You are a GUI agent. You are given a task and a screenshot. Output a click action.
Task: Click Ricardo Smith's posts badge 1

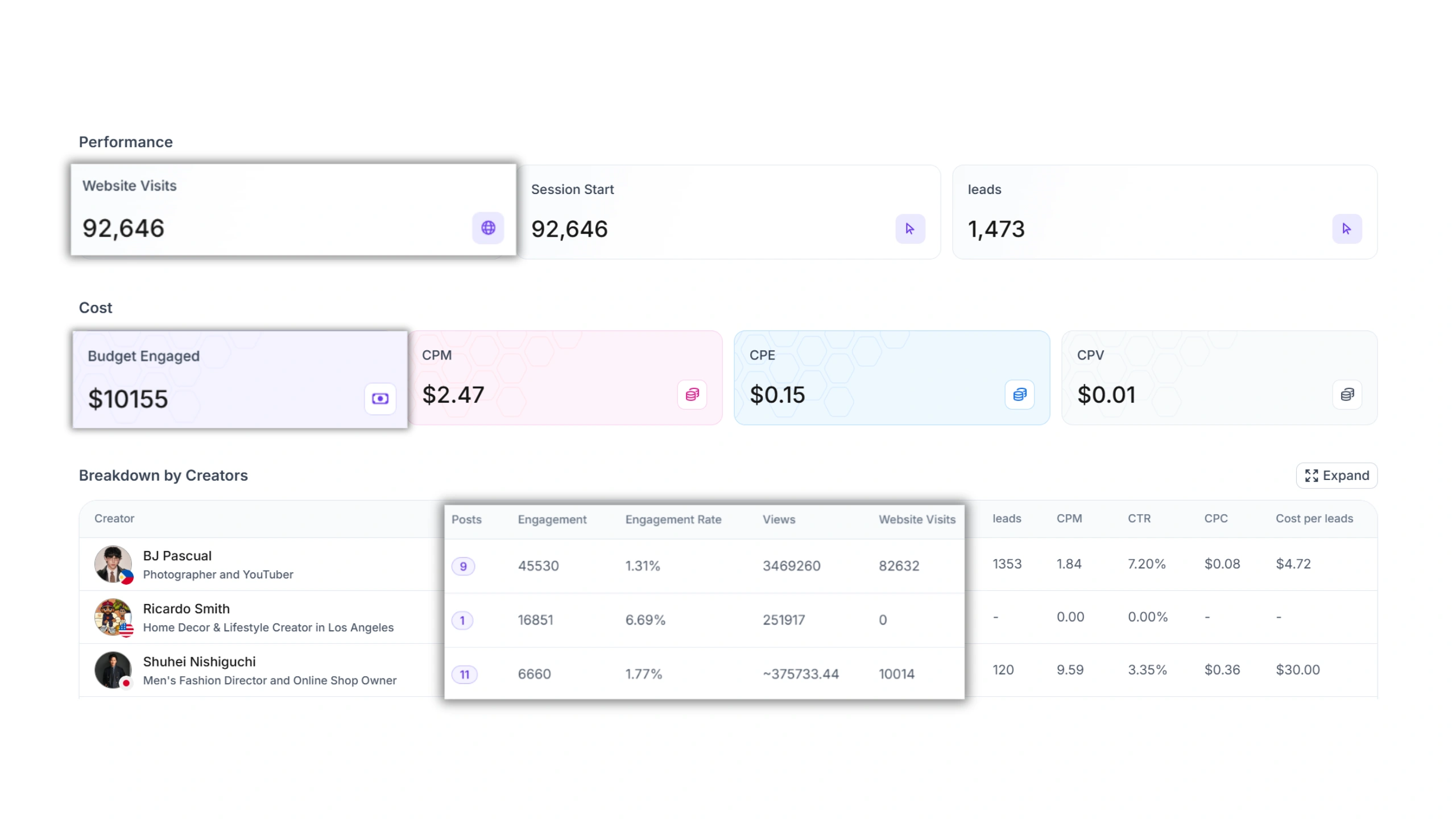tap(462, 621)
